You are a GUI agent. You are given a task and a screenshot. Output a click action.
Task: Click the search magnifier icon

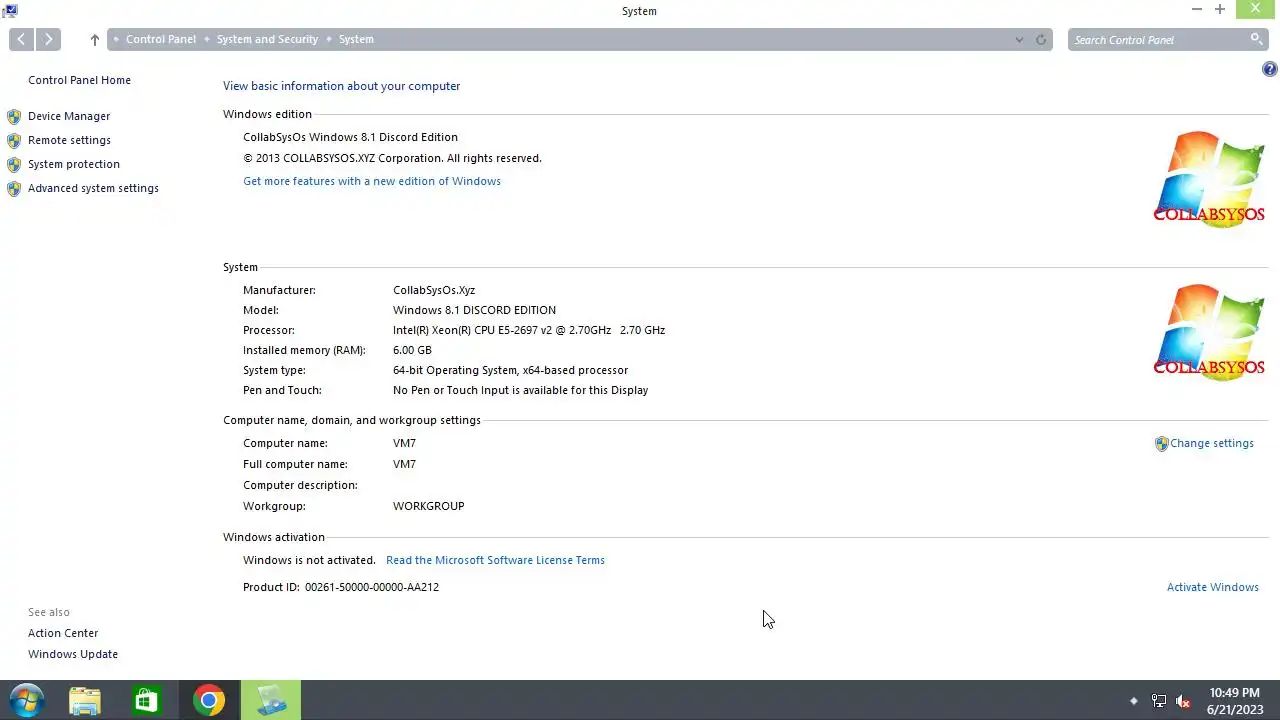pos(1256,39)
